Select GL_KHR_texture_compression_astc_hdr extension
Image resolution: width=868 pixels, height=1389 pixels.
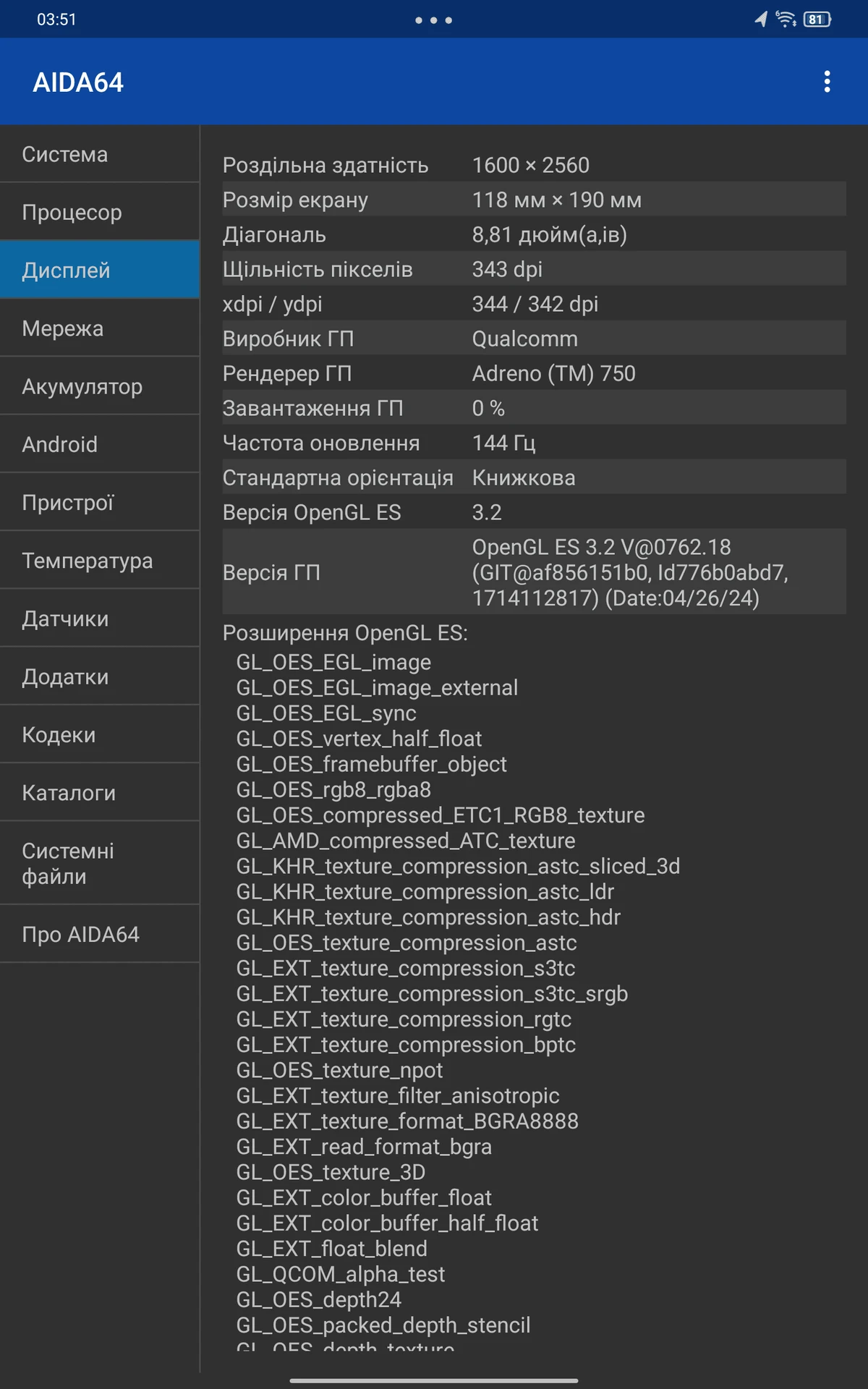tap(428, 917)
